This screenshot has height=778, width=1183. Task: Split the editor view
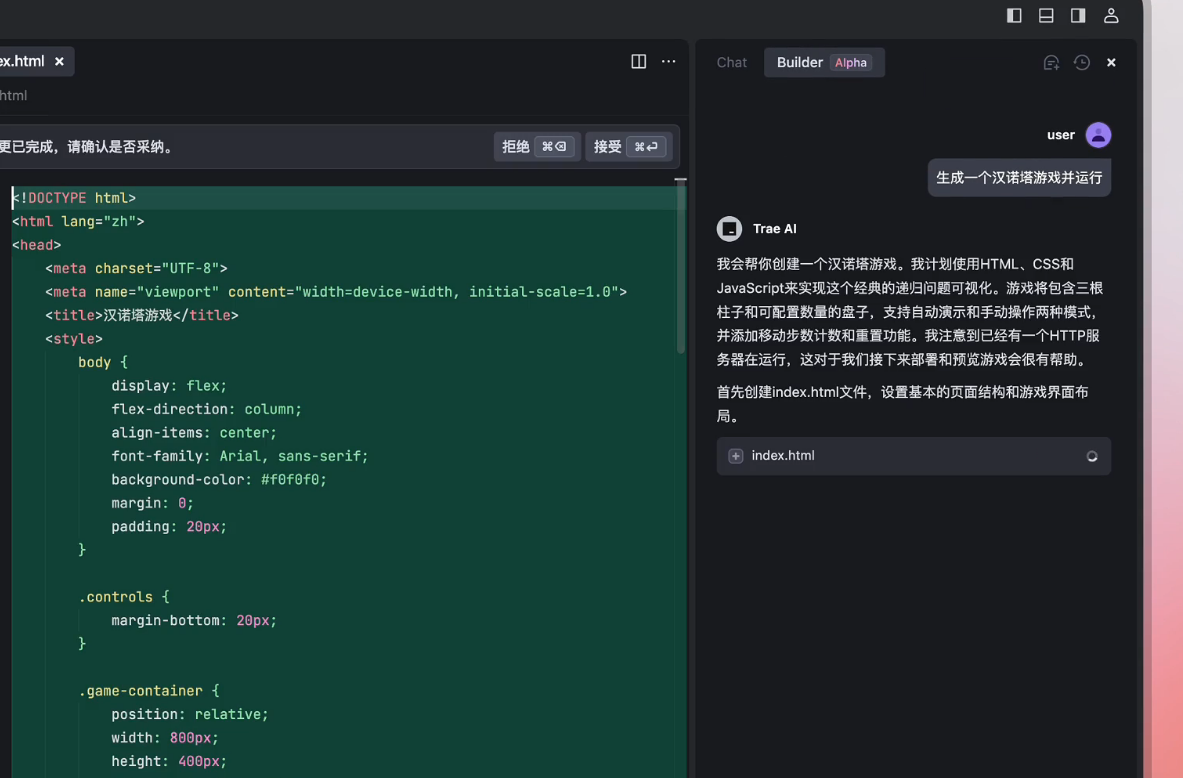pos(638,61)
